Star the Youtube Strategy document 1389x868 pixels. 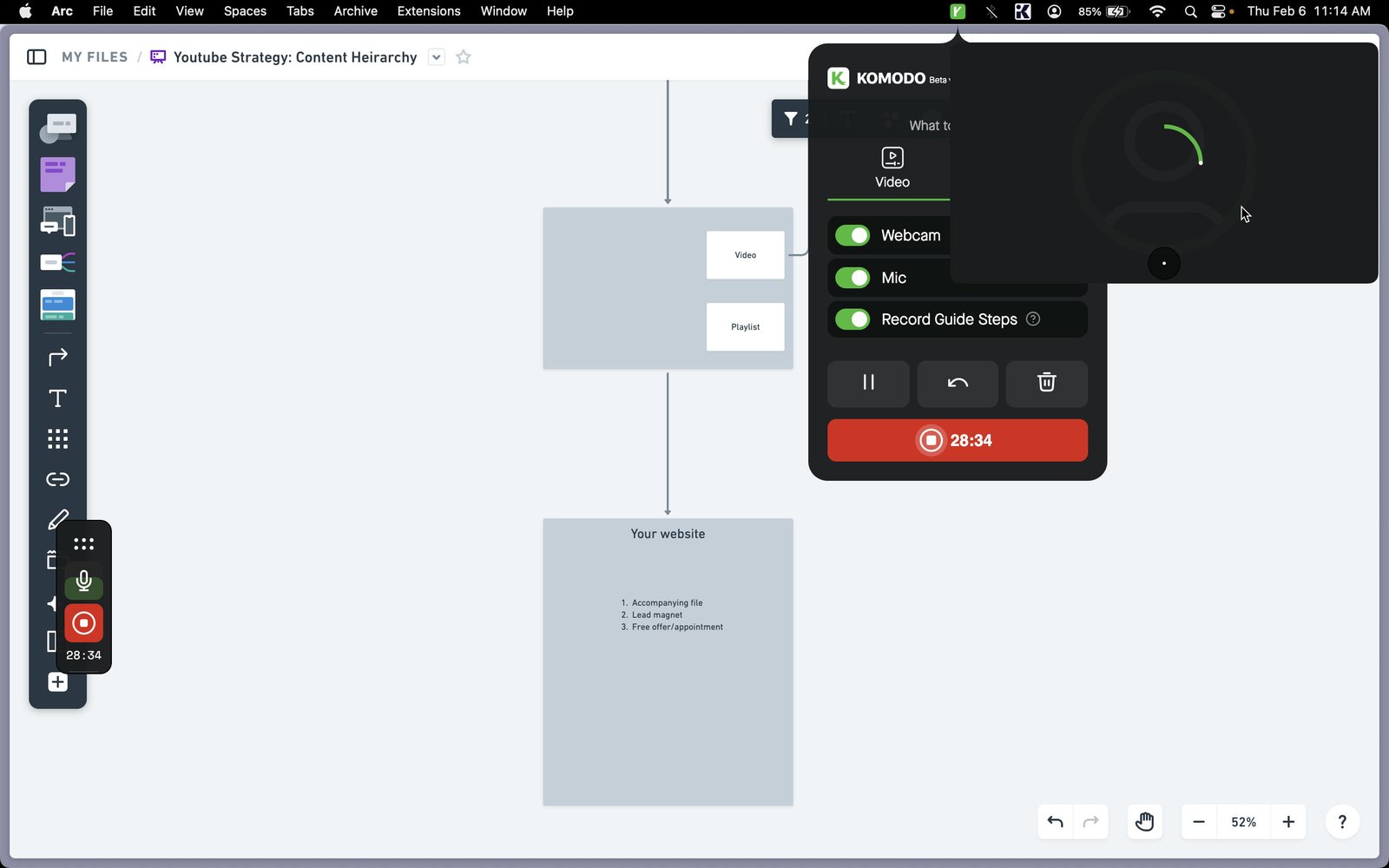point(464,57)
